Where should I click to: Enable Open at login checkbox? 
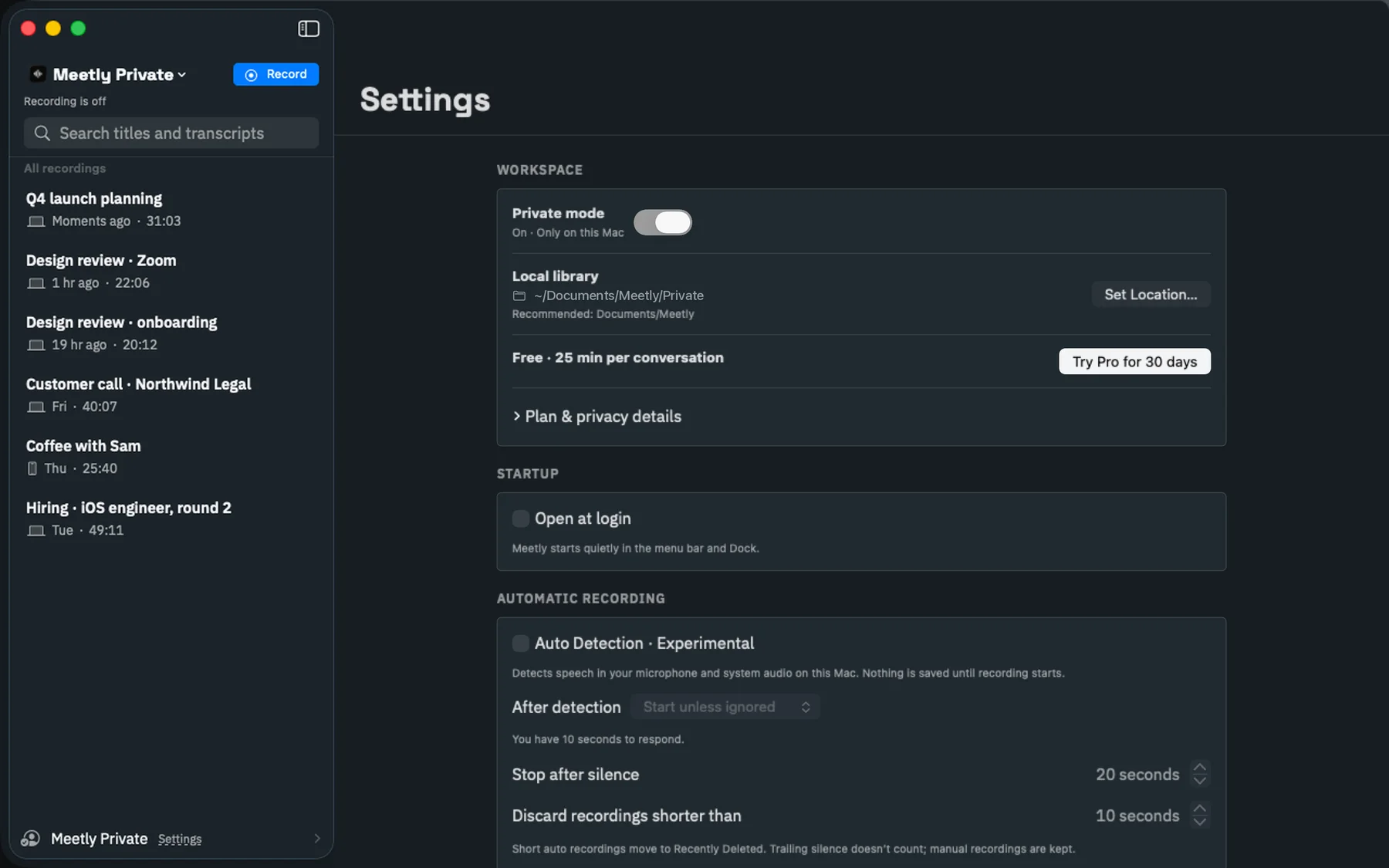(x=521, y=518)
